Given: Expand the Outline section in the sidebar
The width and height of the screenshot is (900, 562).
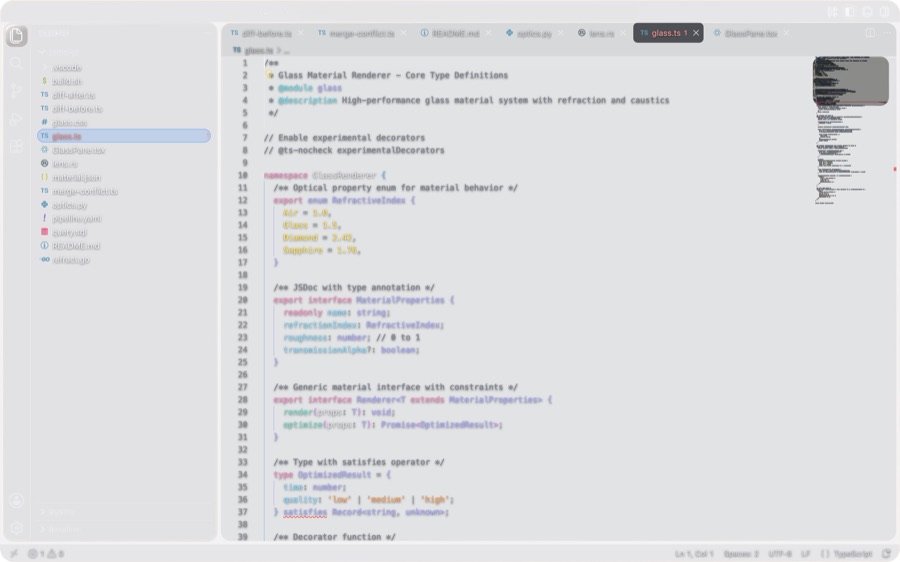Looking at the screenshot, I should [123, 511].
